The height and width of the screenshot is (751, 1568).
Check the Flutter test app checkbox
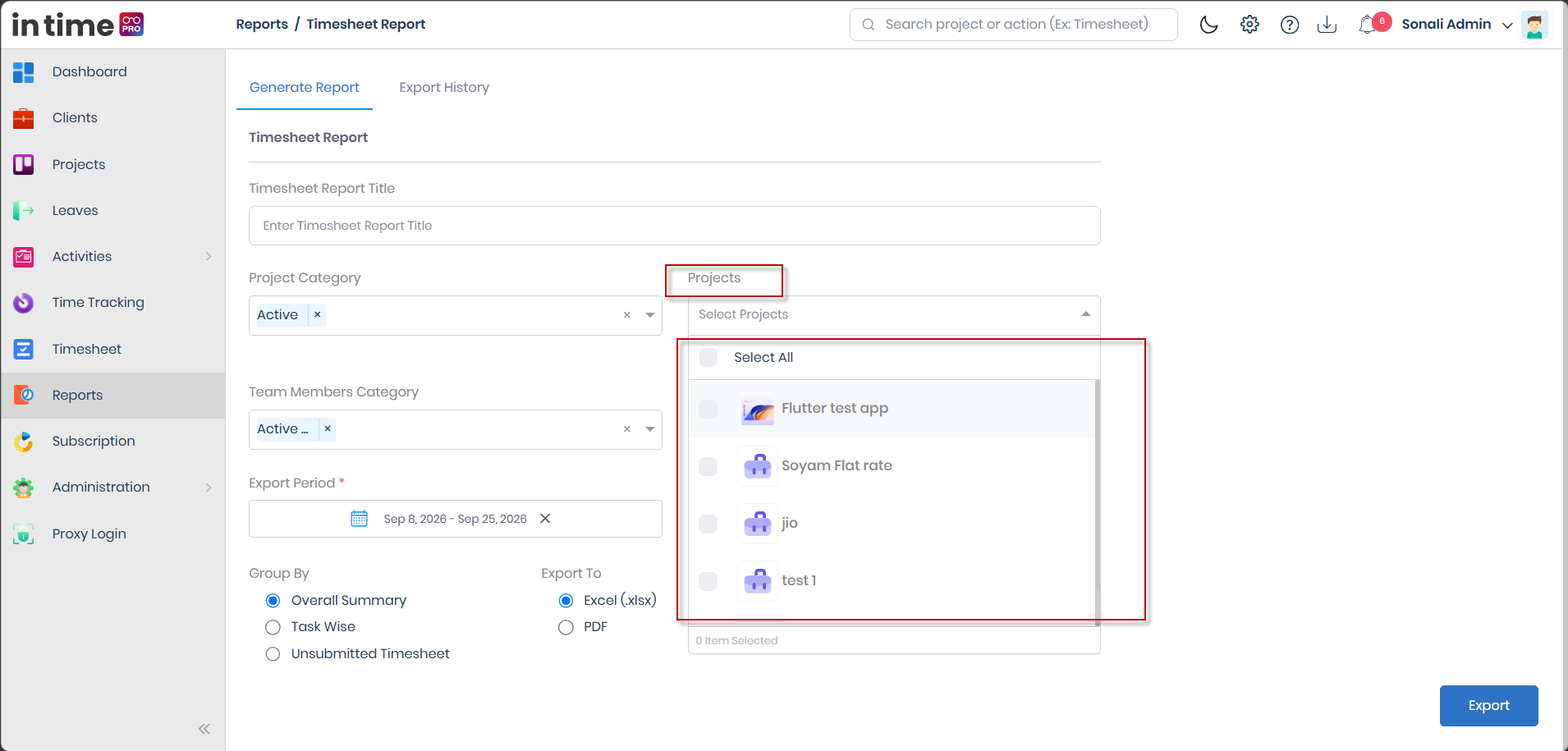708,409
